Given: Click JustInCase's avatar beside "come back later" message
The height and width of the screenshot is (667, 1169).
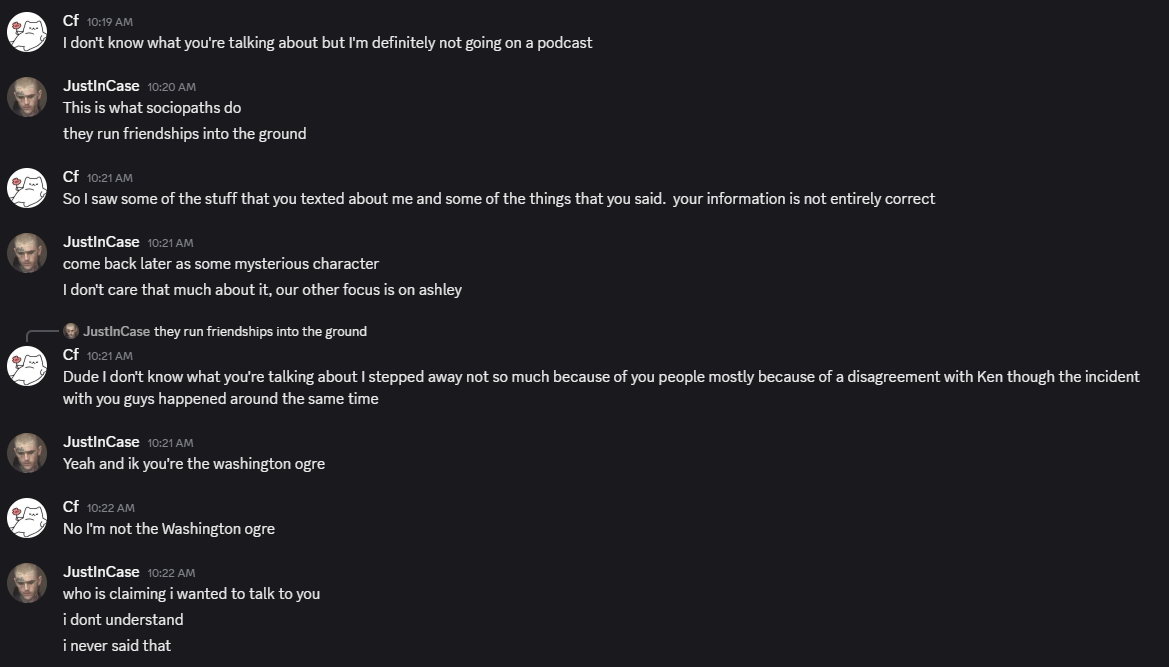Looking at the screenshot, I should (27, 253).
